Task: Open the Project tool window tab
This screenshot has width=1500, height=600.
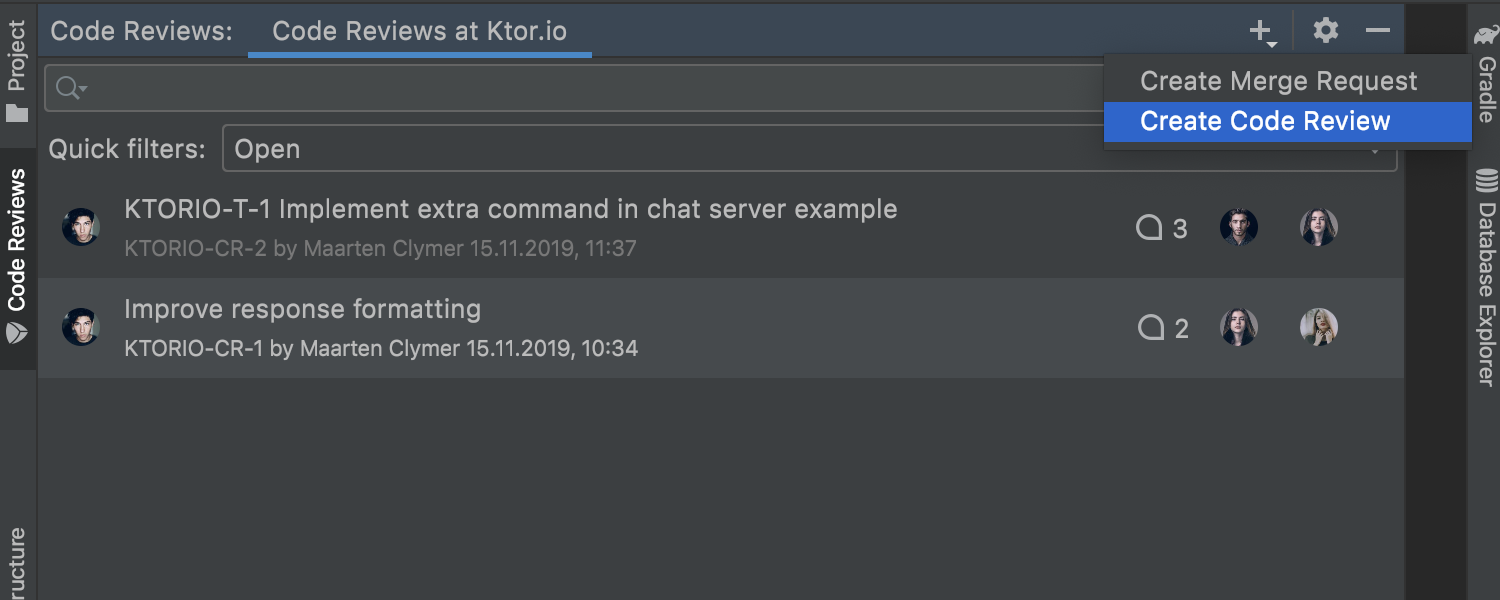Action: pyautogui.click(x=17, y=70)
